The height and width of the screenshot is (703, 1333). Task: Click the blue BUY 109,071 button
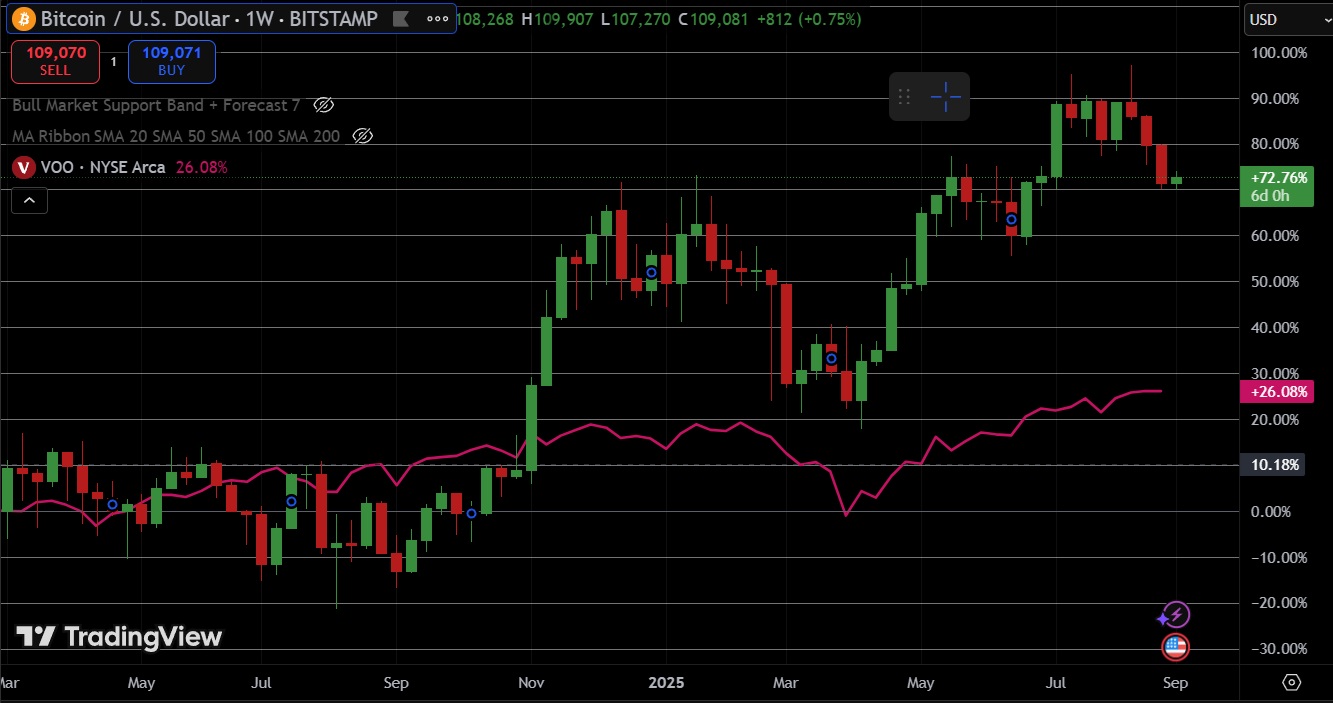(171, 62)
